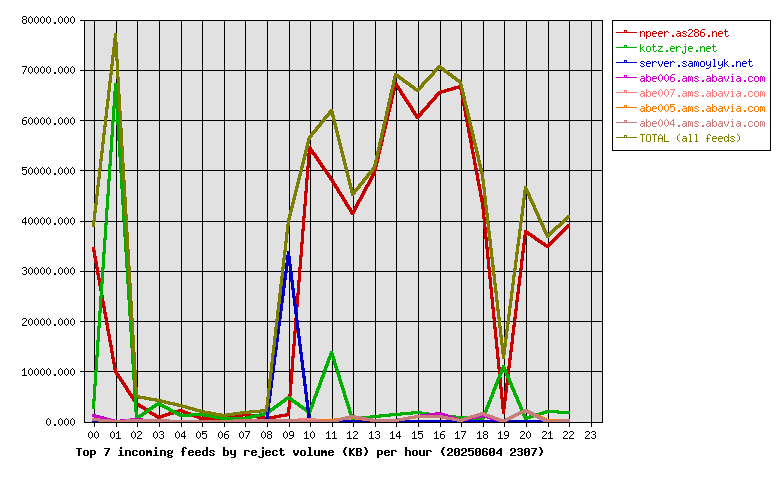
Task: Click the 20000.000 y-axis label
Action: click(x=48, y=322)
